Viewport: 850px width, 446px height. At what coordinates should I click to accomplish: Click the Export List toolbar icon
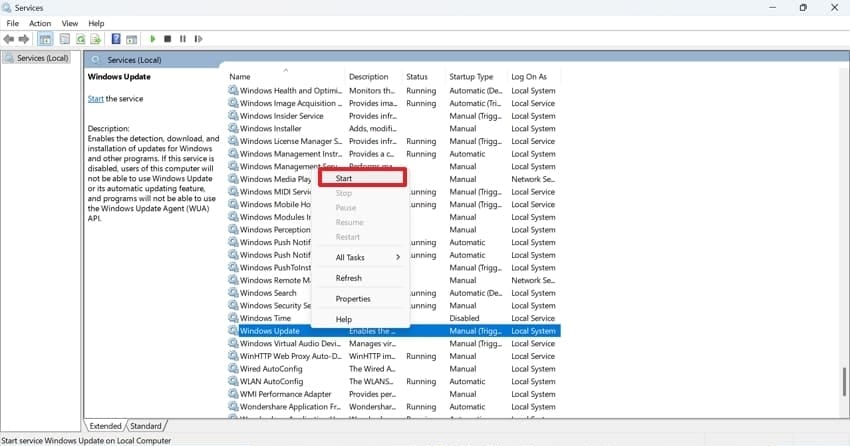pos(95,39)
